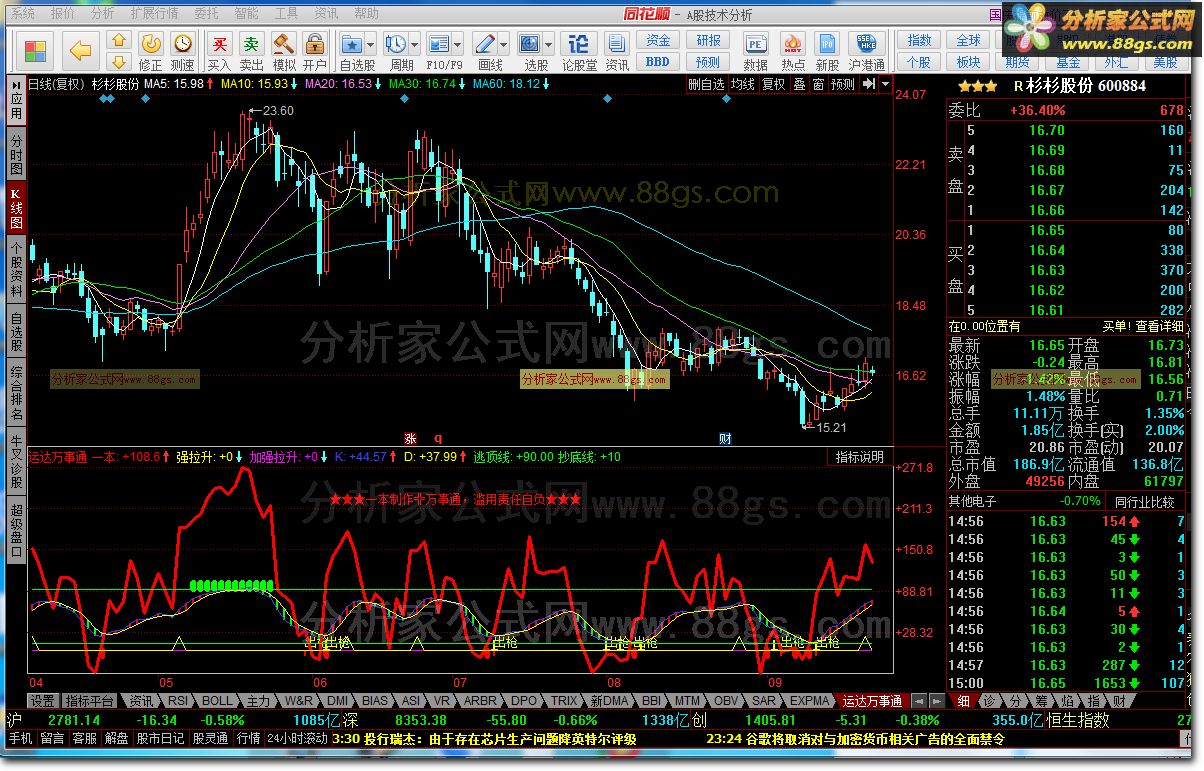This screenshot has width=1204, height=771.
Task: Select the MTM indicator tab
Action: click(x=687, y=701)
